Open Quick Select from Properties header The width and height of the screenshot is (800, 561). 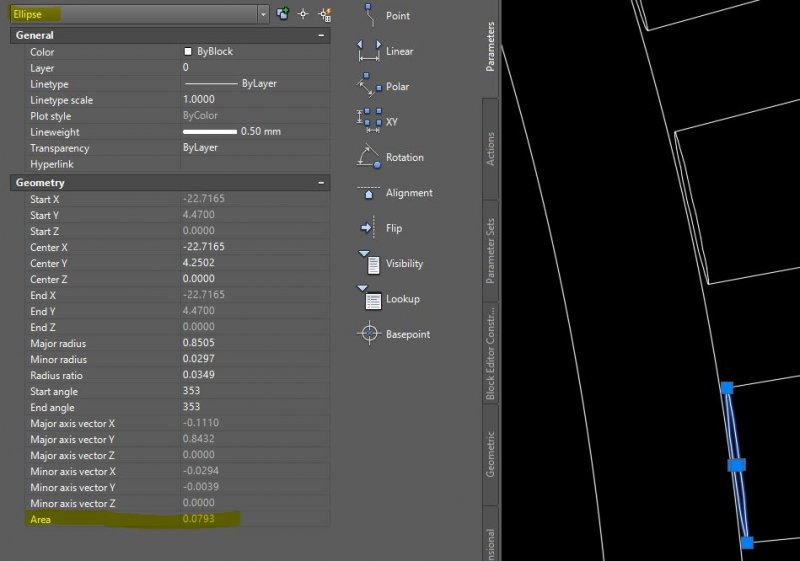(323, 14)
